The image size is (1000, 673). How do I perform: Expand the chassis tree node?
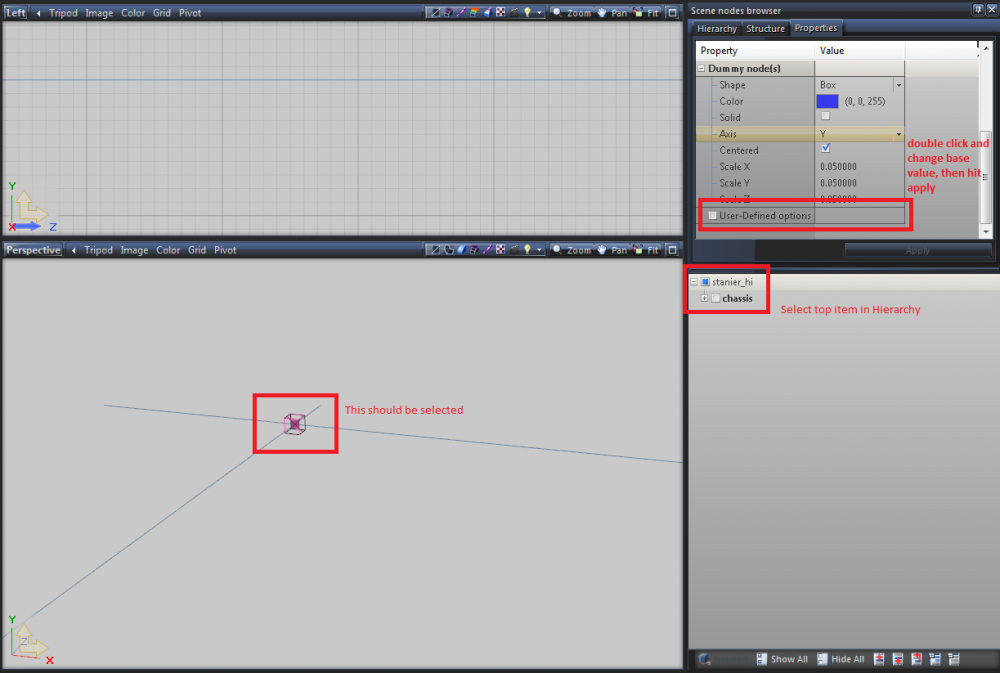pos(704,298)
